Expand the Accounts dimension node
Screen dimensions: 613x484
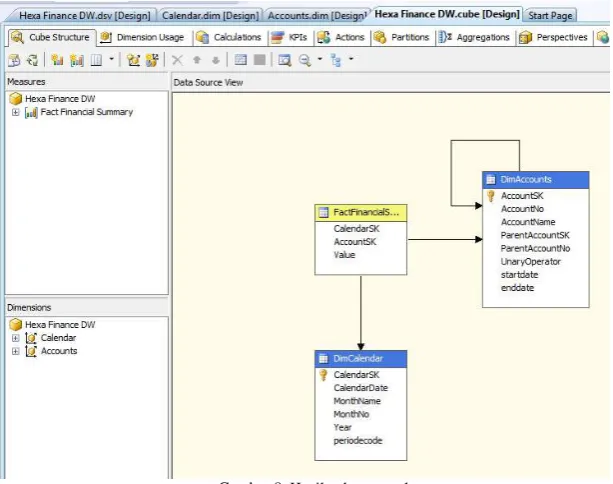tap(15, 351)
